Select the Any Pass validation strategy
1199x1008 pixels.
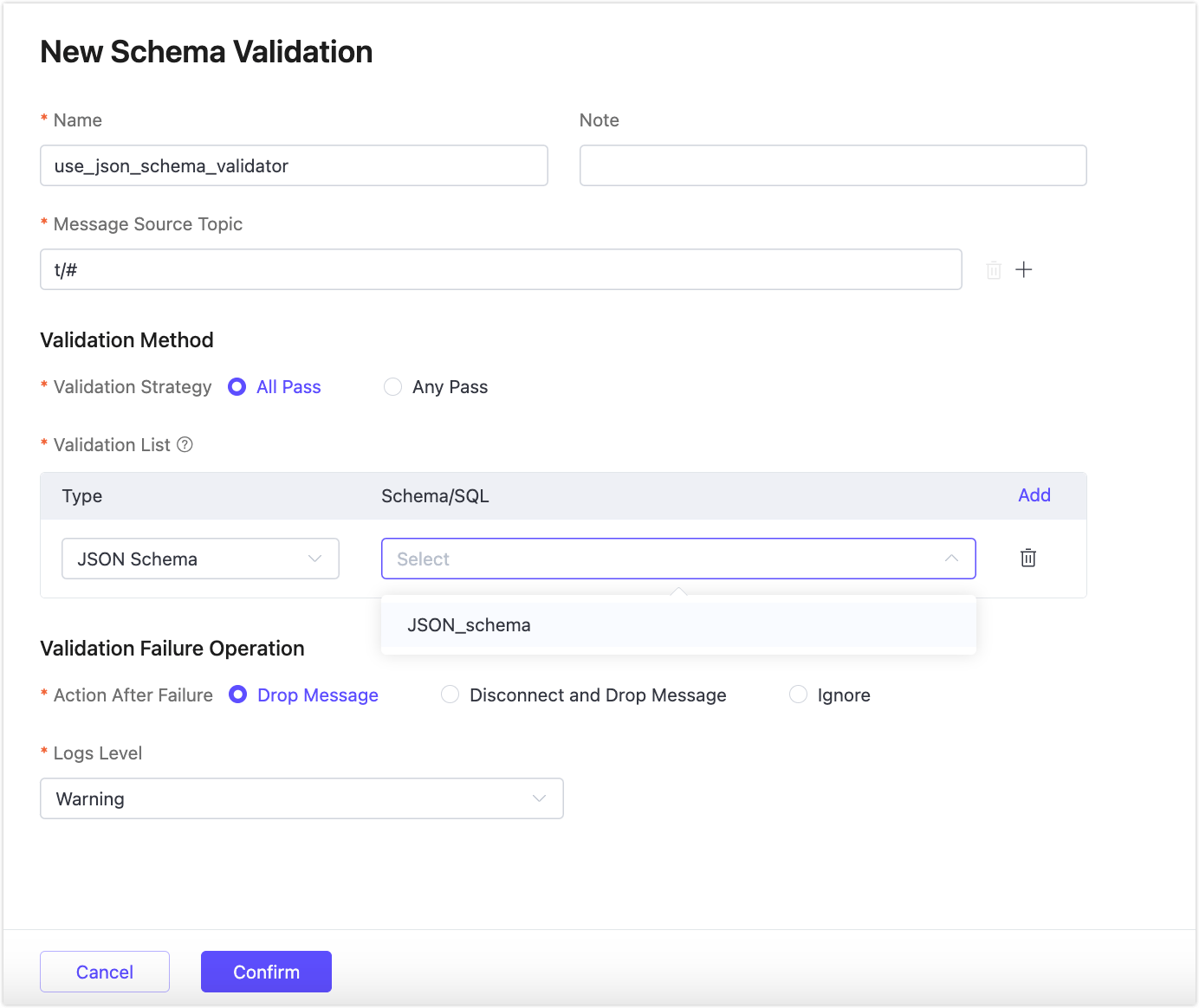392,386
